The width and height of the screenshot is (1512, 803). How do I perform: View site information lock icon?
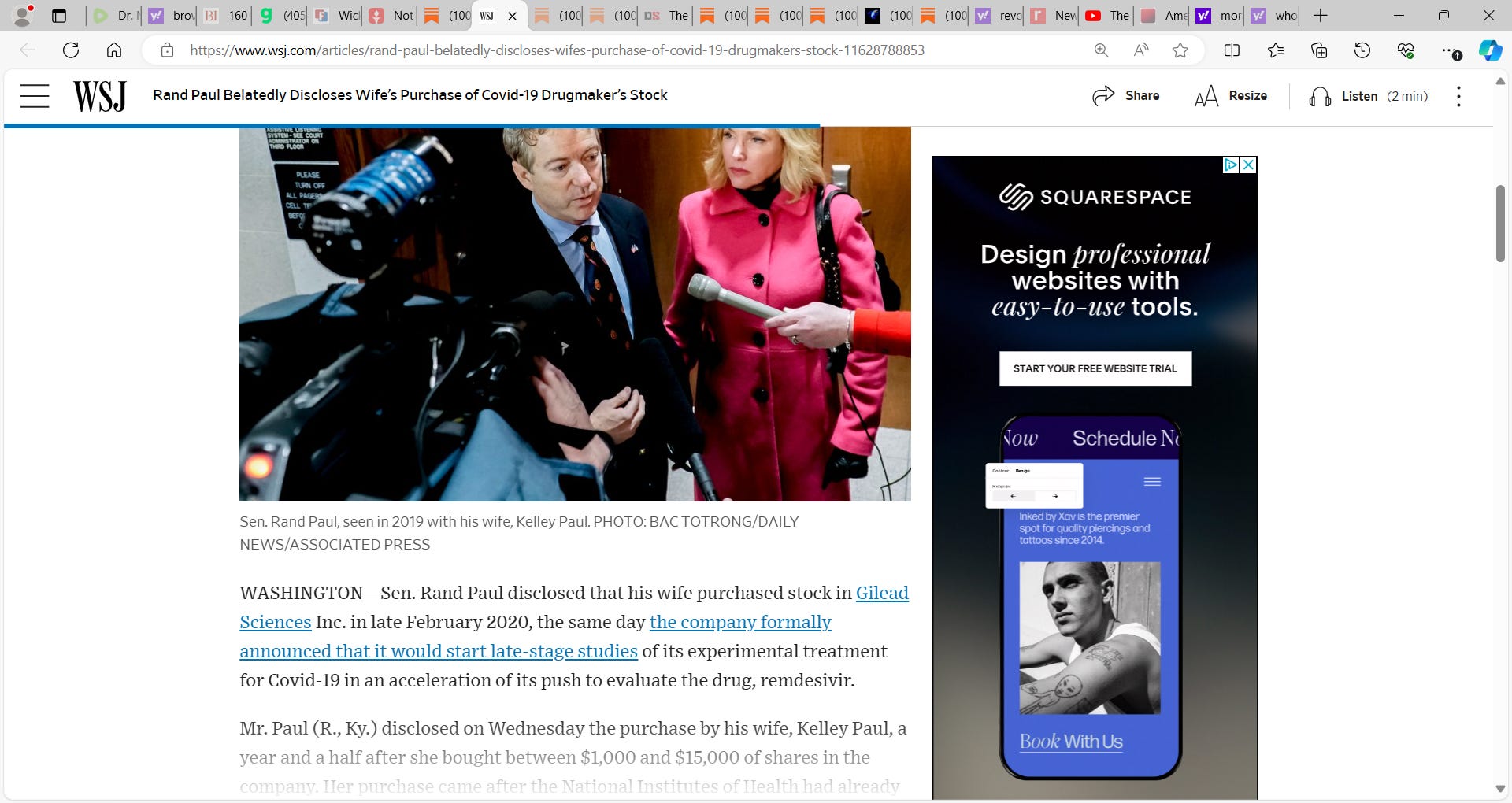(167, 50)
